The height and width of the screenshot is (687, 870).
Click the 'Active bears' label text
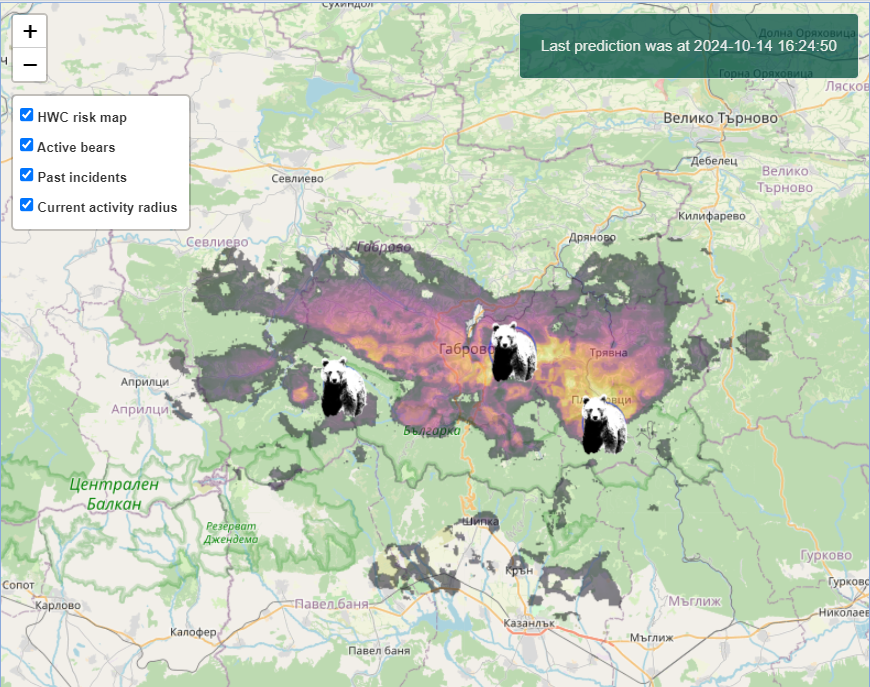tap(76, 147)
